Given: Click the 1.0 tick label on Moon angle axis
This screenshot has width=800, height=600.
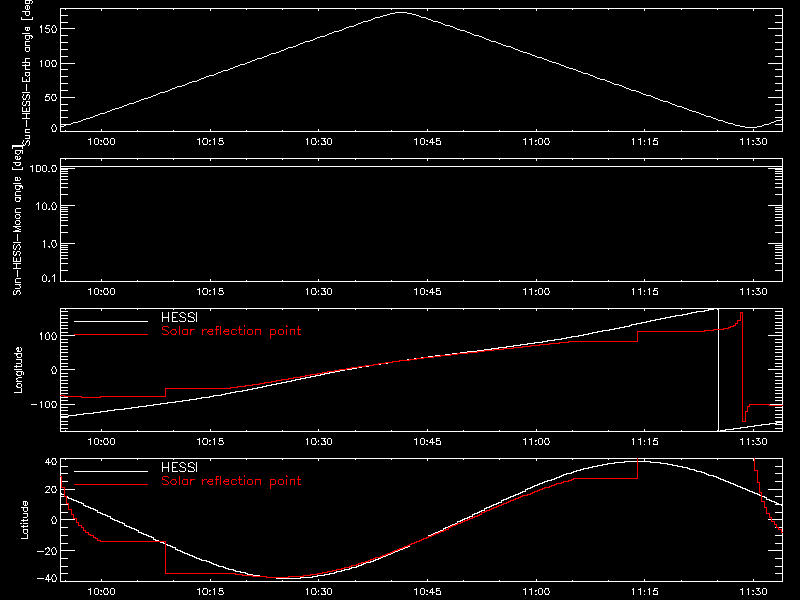Looking at the screenshot, I should [49, 244].
